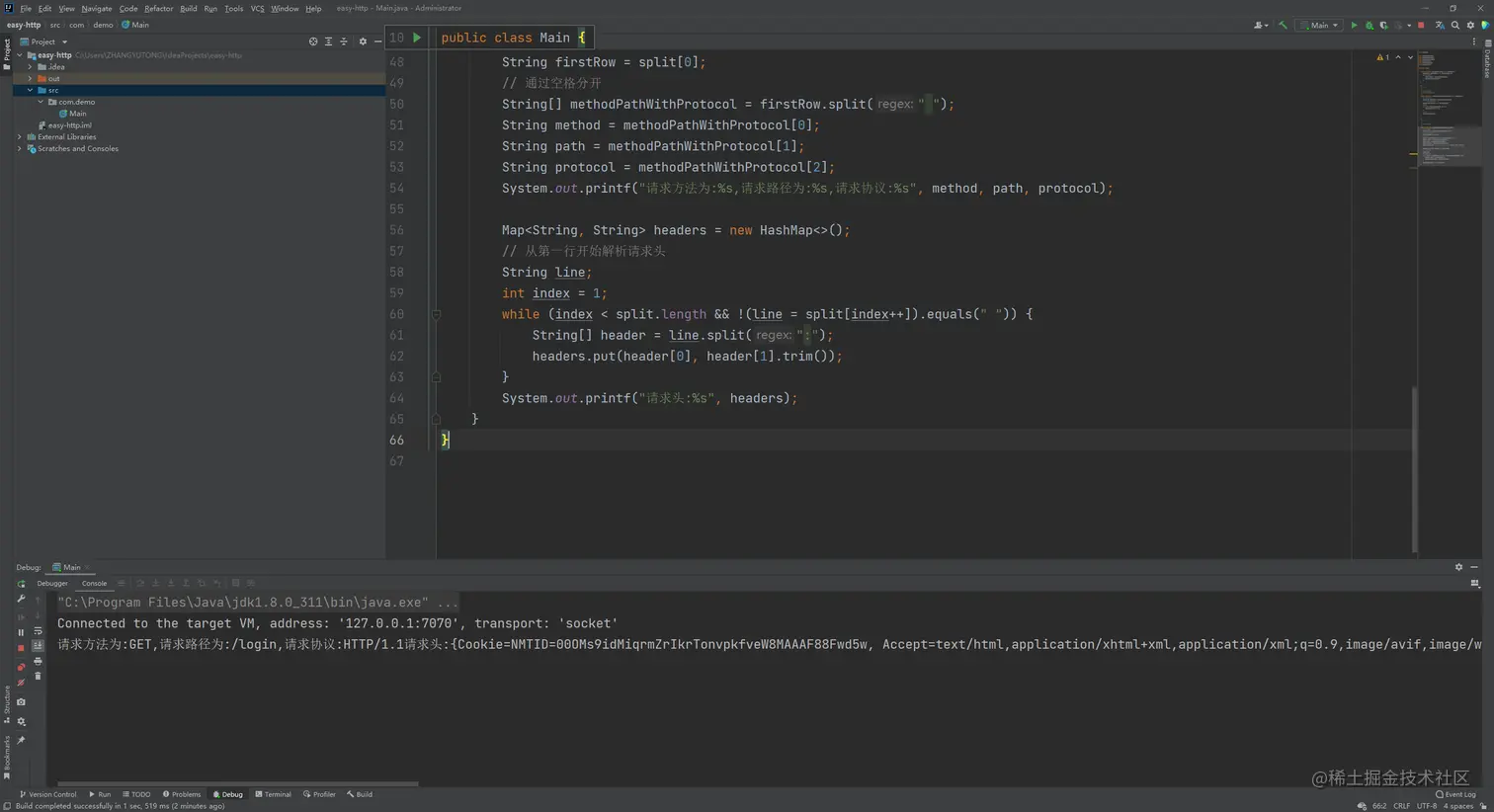Expand External Libraries node
The width and height of the screenshot is (1494, 812).
coord(20,137)
